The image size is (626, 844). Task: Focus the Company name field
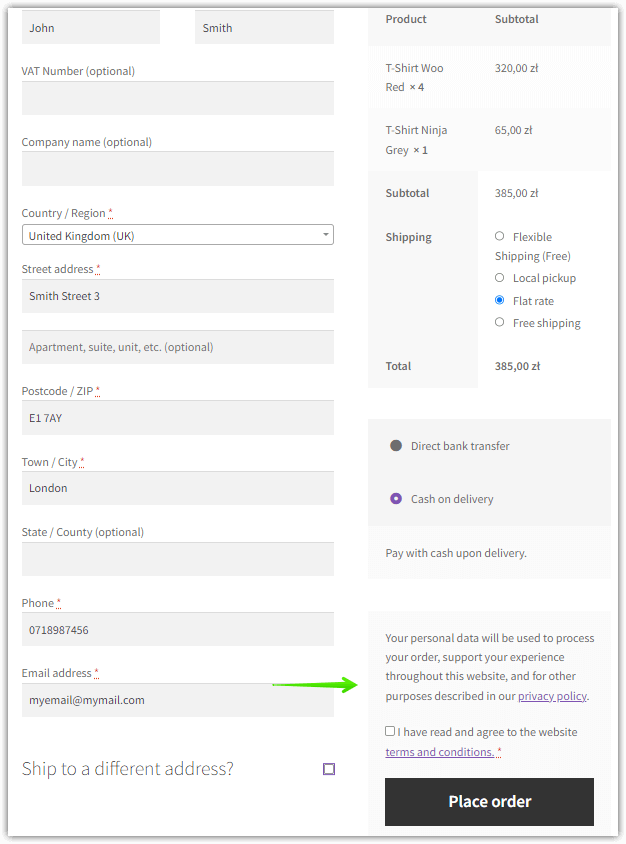pos(177,169)
